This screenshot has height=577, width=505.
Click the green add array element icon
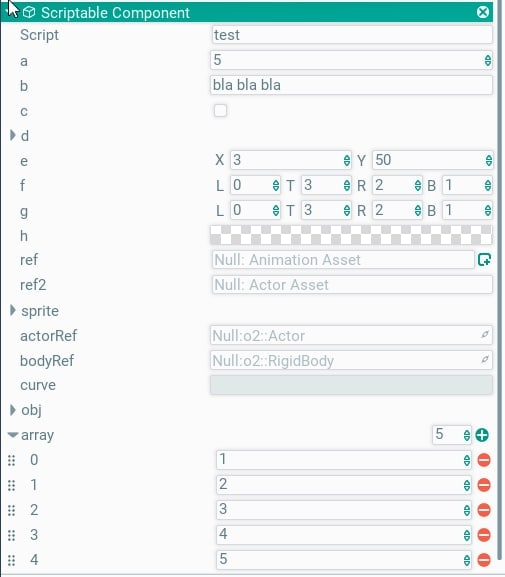pyautogui.click(x=482, y=435)
